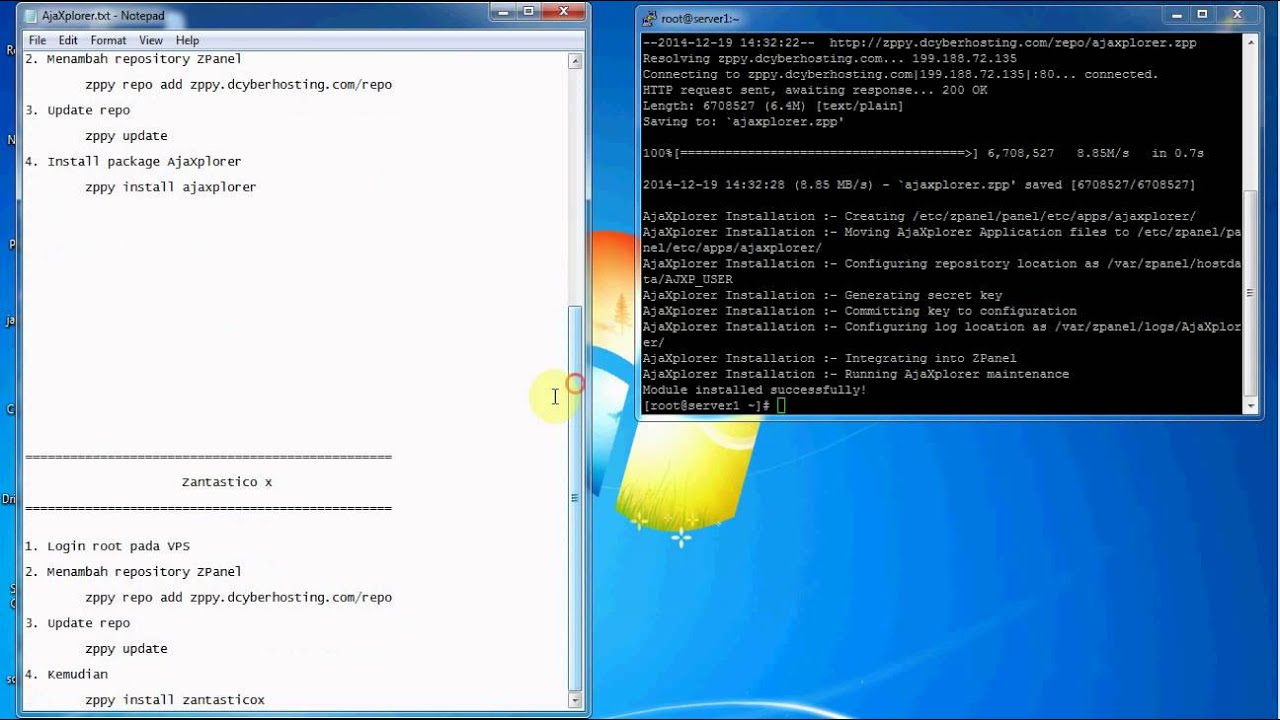Viewport: 1280px width, 720px height.
Task: Close the root@server1 terminal window
Action: 1237,14
